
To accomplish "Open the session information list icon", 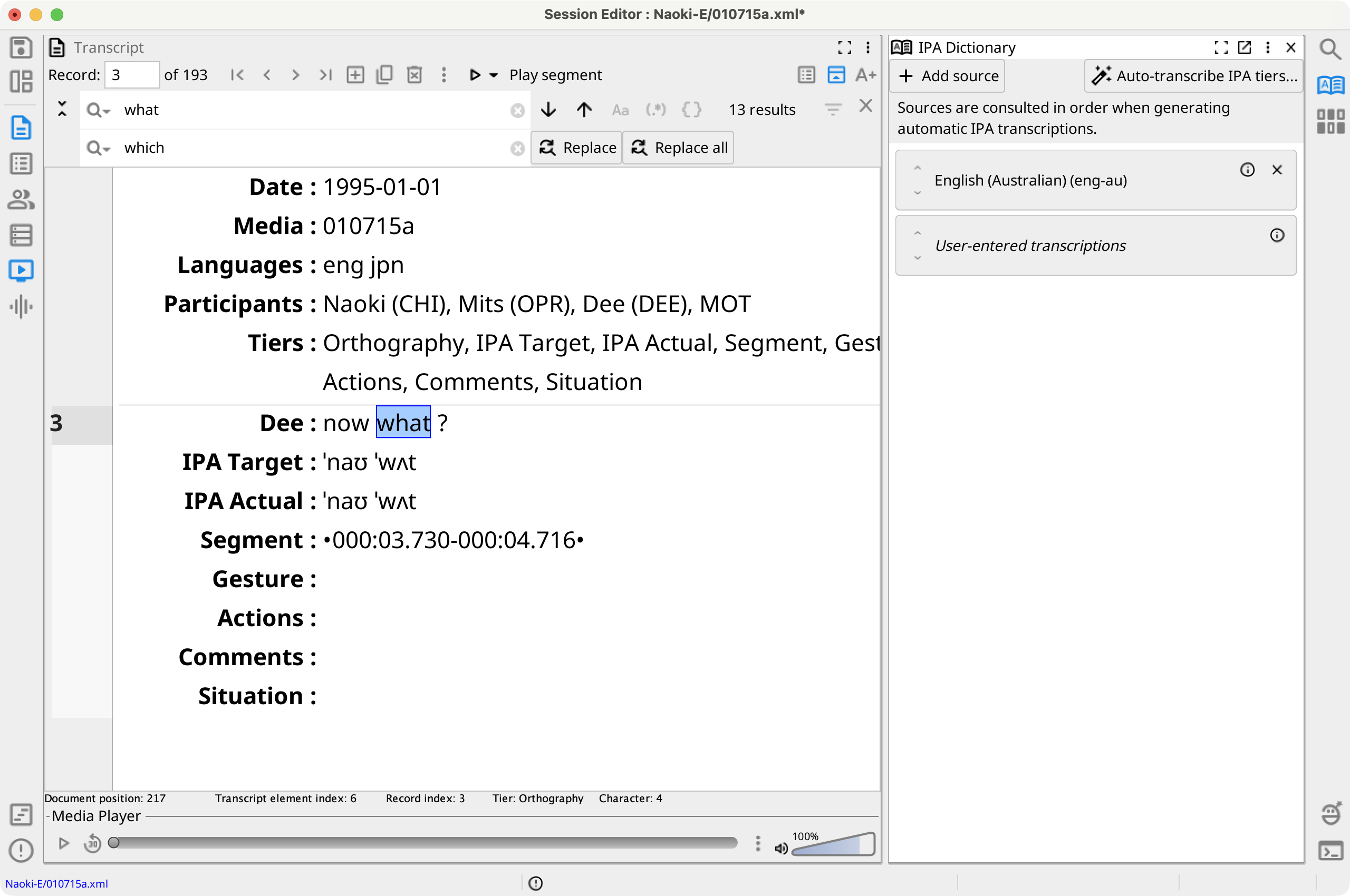I will click(x=21, y=163).
